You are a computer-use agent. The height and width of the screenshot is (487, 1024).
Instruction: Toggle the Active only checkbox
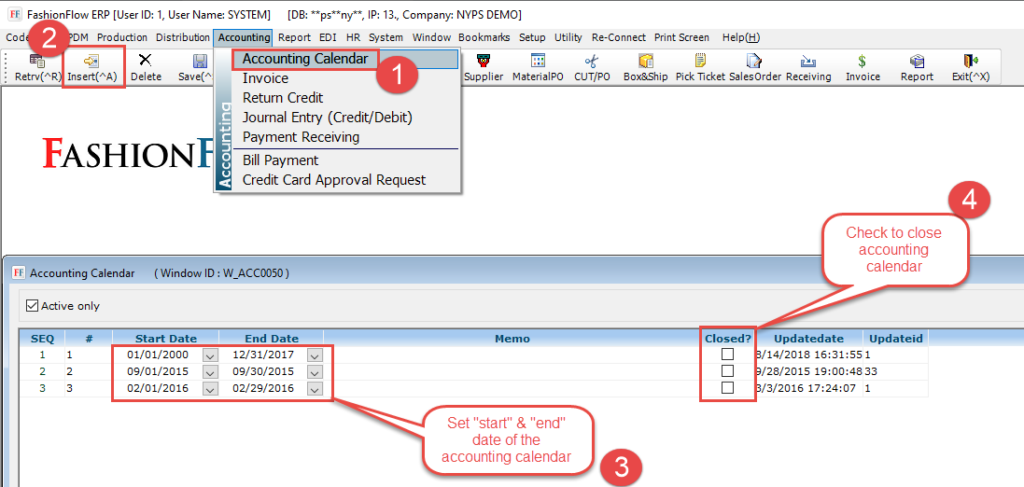pos(33,306)
